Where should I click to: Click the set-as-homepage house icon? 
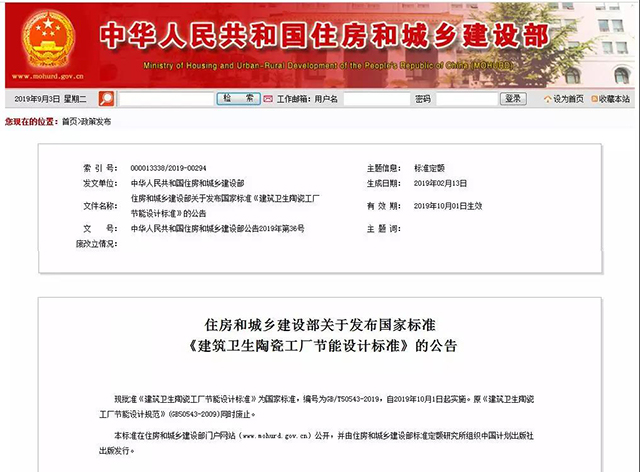click(x=548, y=99)
